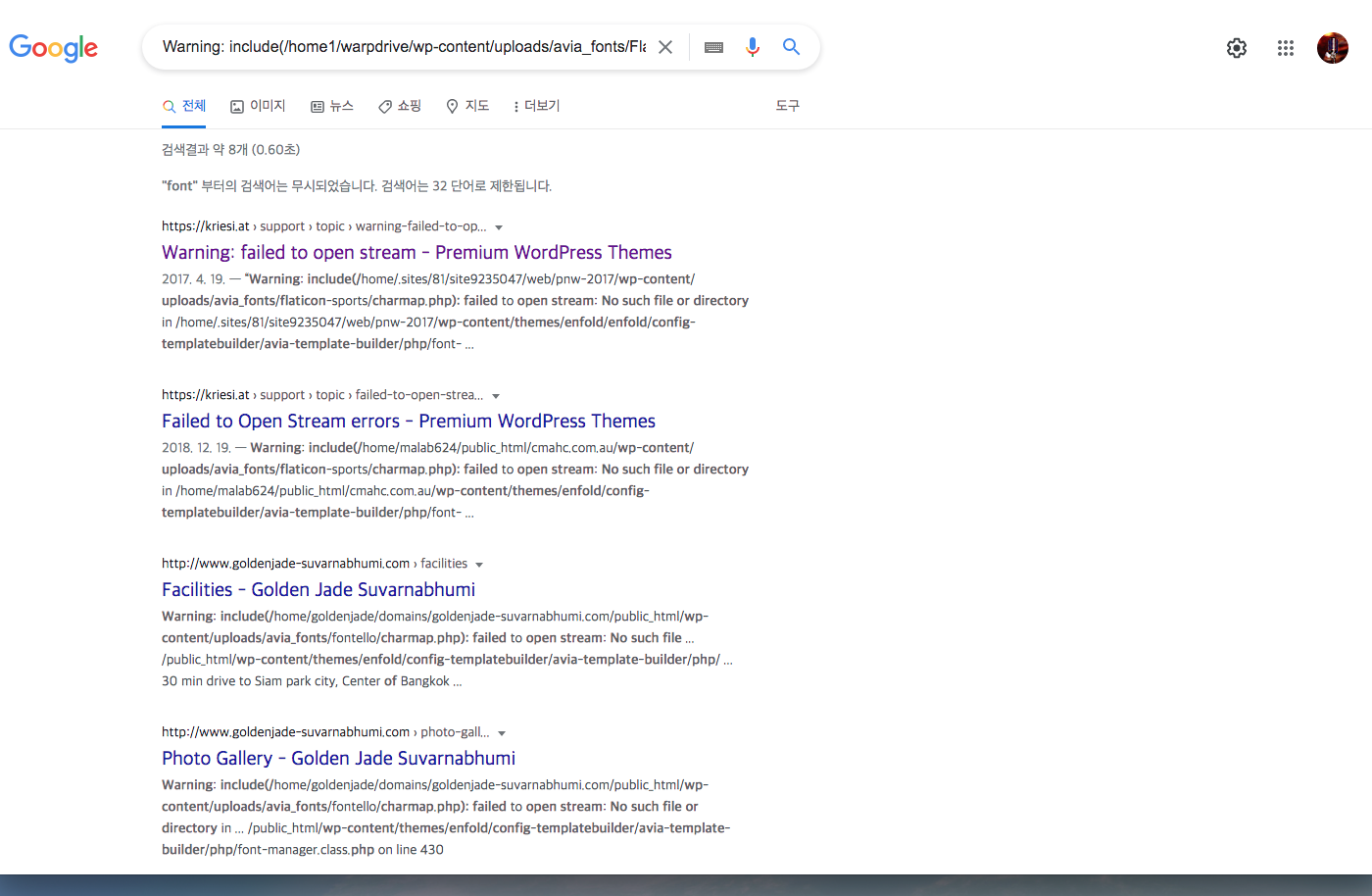Open the Google account profile avatar
Viewport: 1372px width, 896px height.
coord(1333,48)
